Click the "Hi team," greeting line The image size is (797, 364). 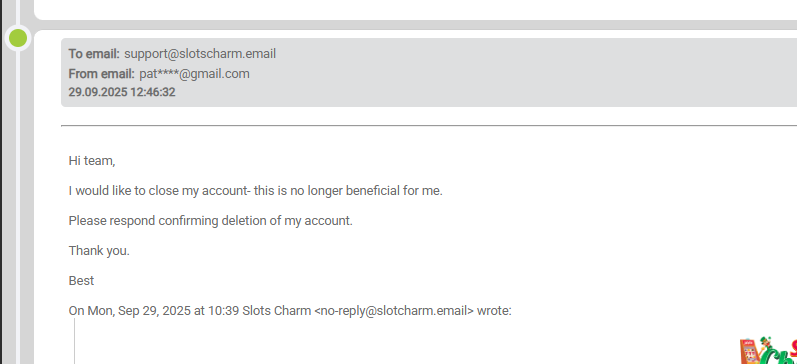(x=92, y=161)
